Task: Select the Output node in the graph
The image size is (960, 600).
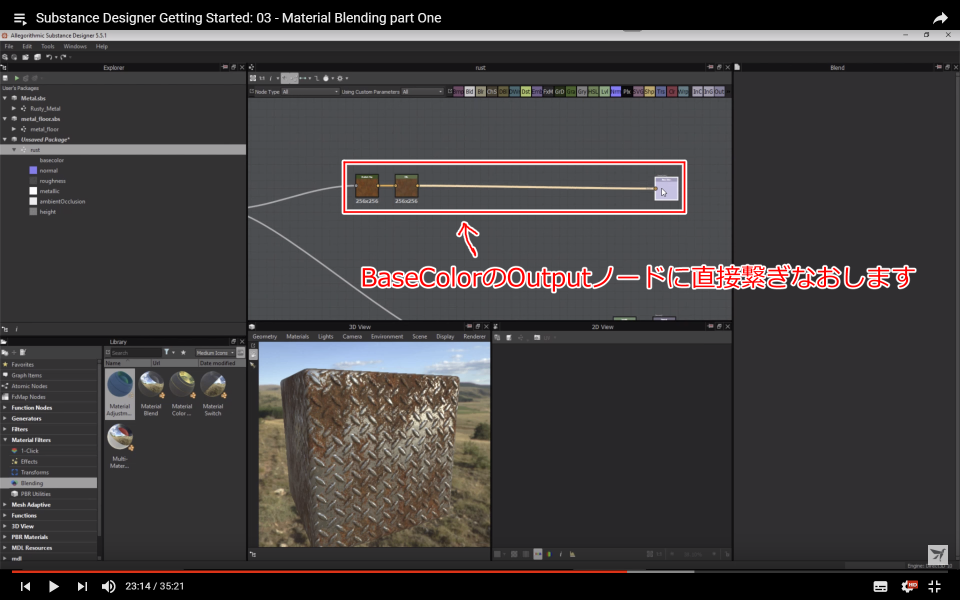Action: click(x=666, y=189)
